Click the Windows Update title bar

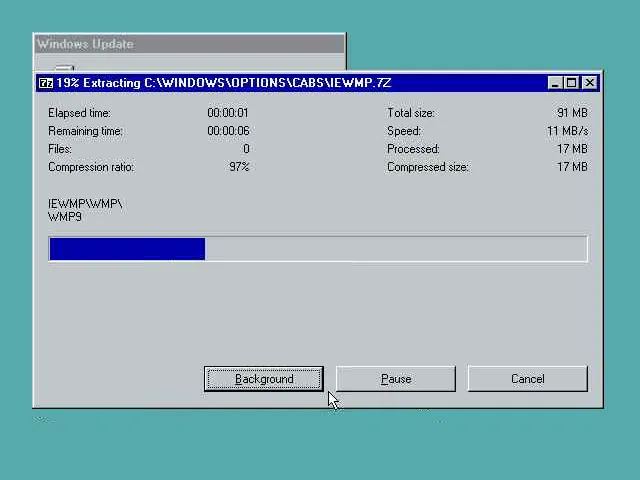(189, 44)
